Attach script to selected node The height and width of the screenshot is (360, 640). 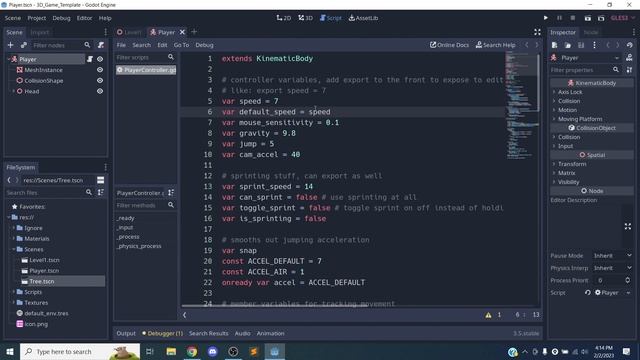(101, 45)
